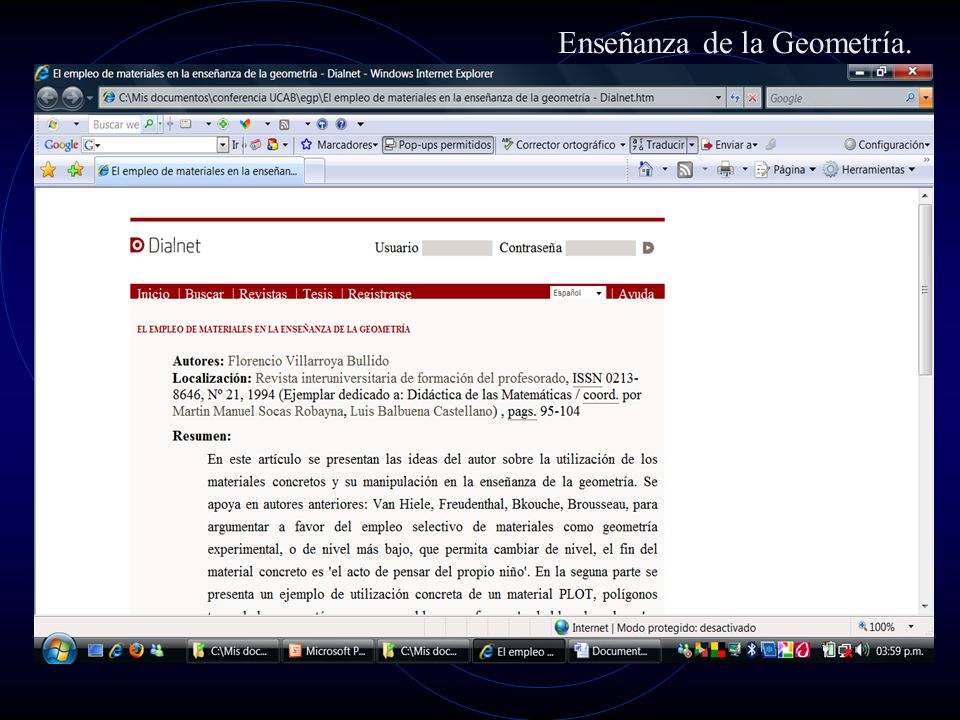Stop loading with the red X button
This screenshot has width=960, height=720.
tap(752, 98)
